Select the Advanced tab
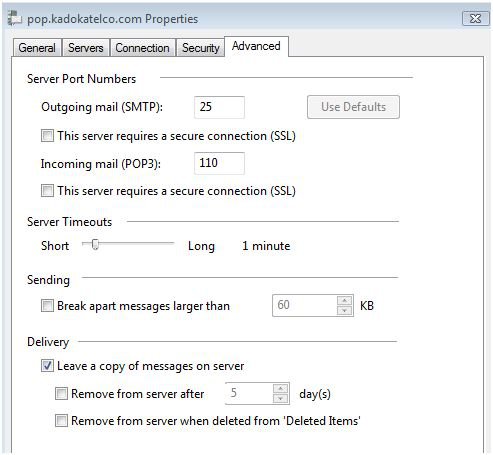 [256, 46]
